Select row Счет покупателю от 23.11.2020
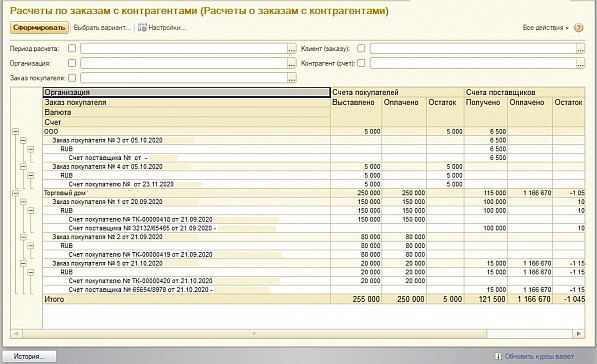Viewport: 597px width, 364px height. coord(187,184)
